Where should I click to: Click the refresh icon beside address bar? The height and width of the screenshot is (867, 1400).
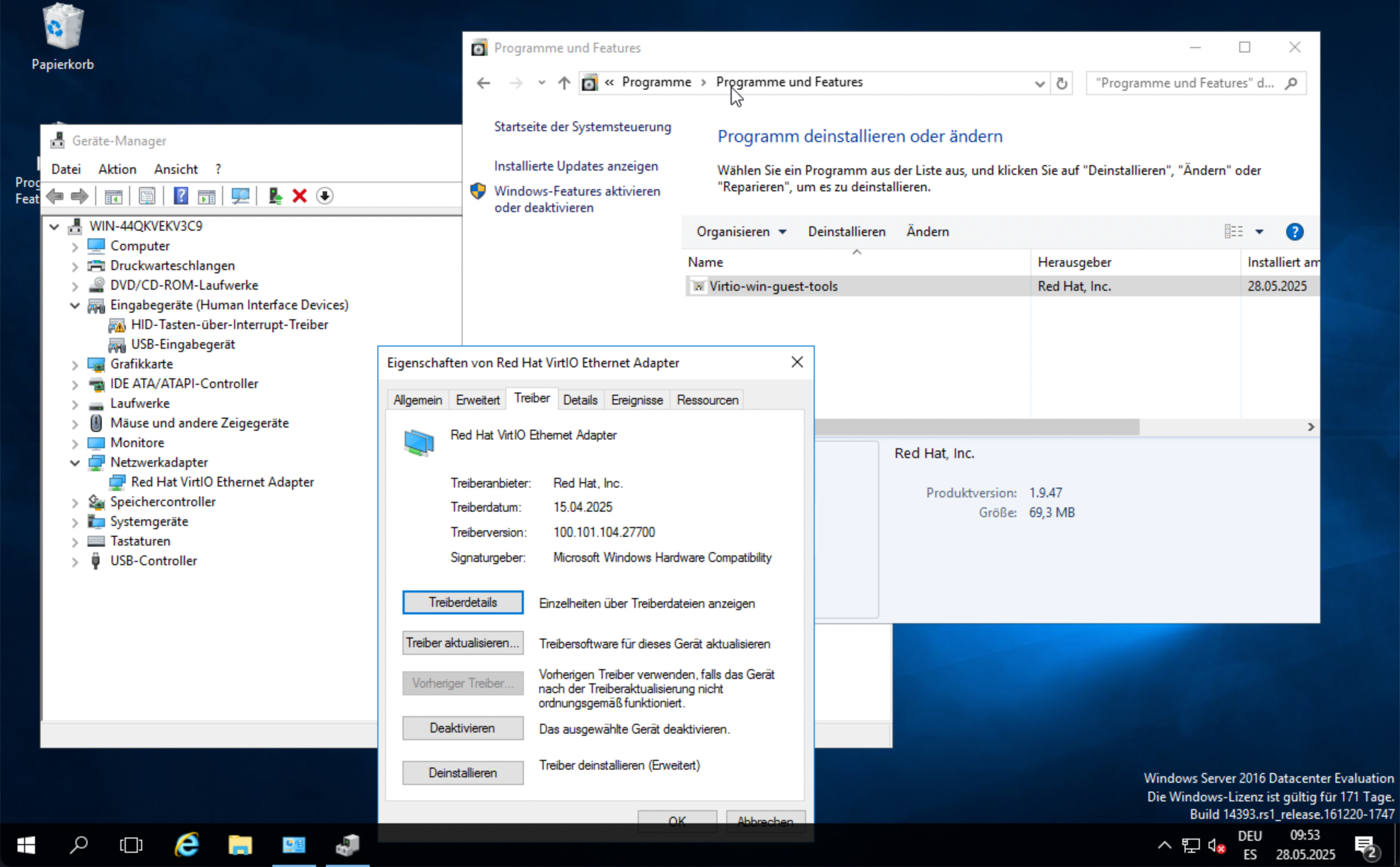click(x=1061, y=83)
